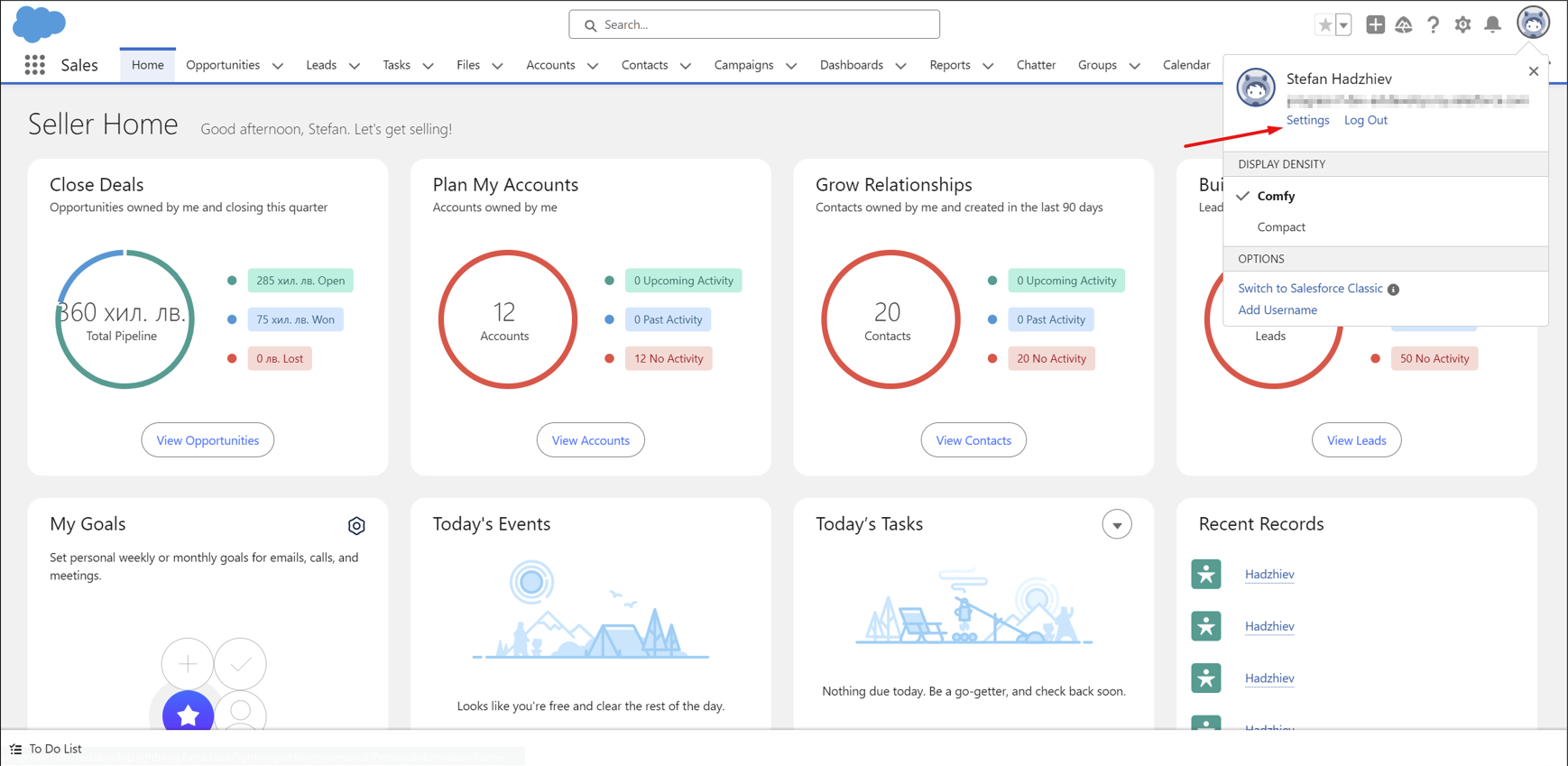Go to the Home tab
Image resolution: width=1568 pixels, height=766 pixels.
click(148, 65)
